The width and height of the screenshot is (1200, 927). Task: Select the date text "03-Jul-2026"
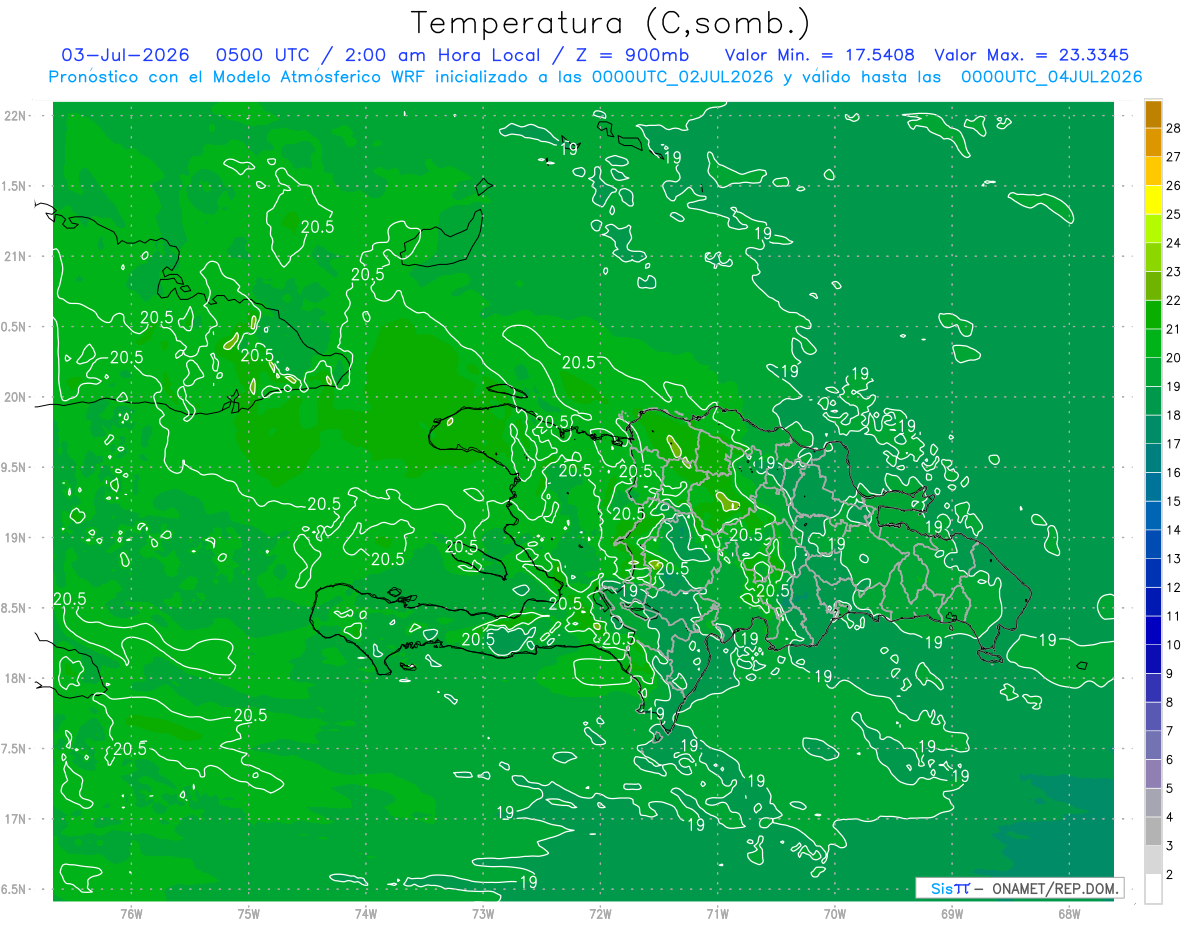[x=124, y=55]
